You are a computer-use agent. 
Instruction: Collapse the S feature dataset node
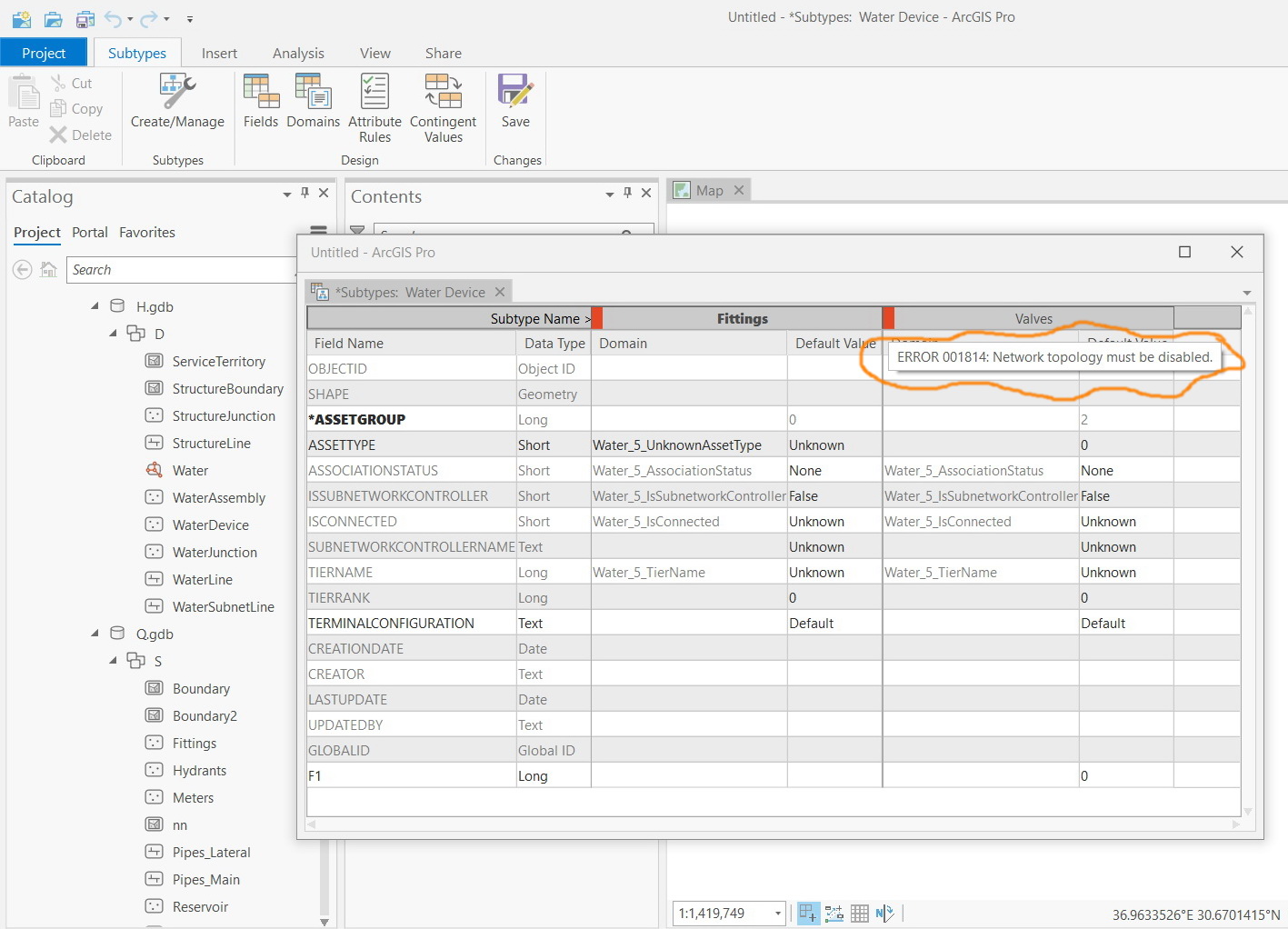[114, 661]
